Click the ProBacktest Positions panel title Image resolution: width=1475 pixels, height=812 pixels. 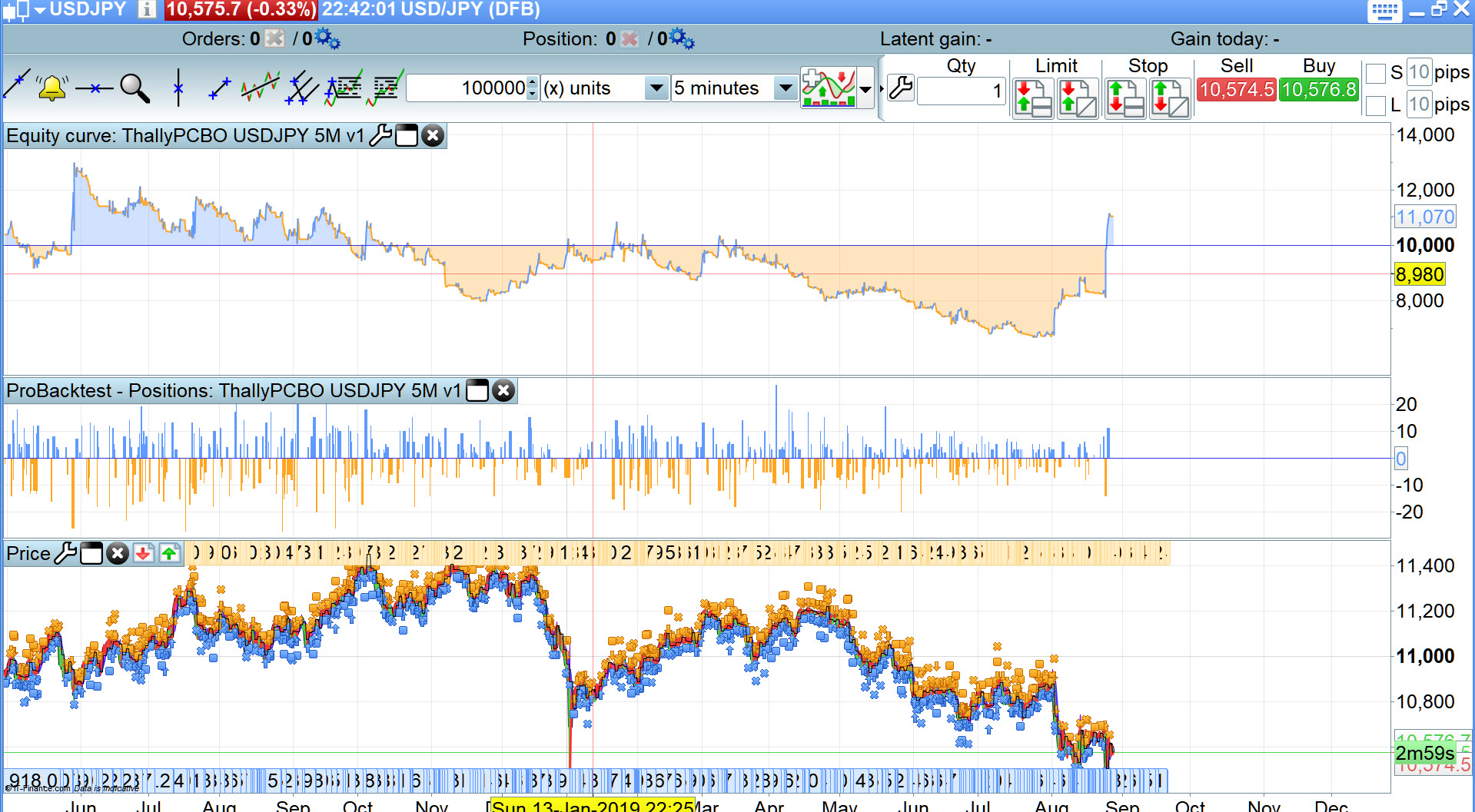point(234,390)
